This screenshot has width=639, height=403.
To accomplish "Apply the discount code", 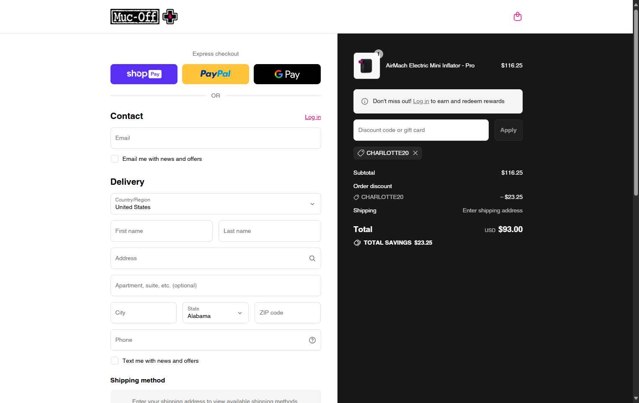I will pyautogui.click(x=508, y=130).
